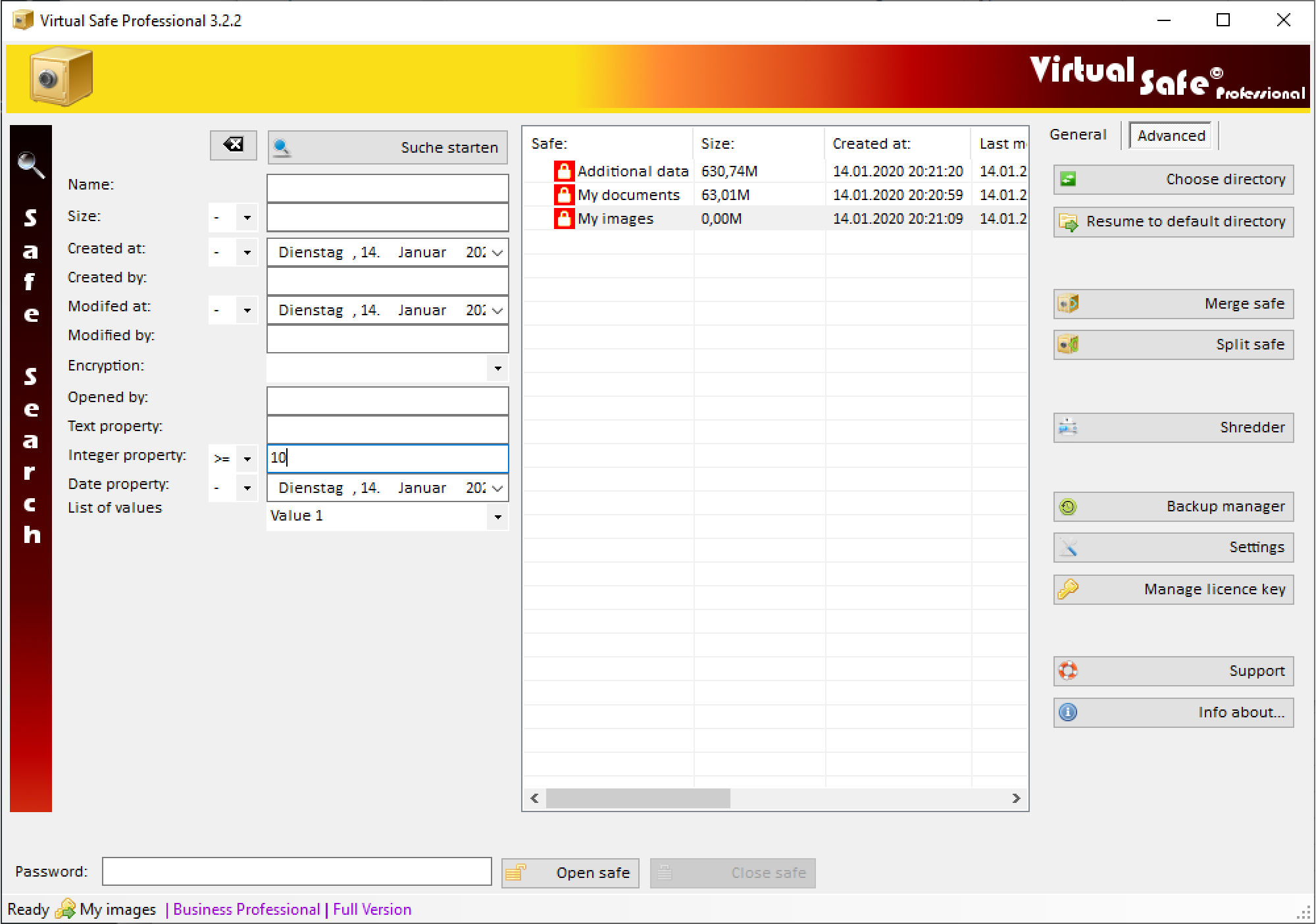Image resolution: width=1316 pixels, height=924 pixels.
Task: Click the Split safe icon
Action: click(1068, 344)
